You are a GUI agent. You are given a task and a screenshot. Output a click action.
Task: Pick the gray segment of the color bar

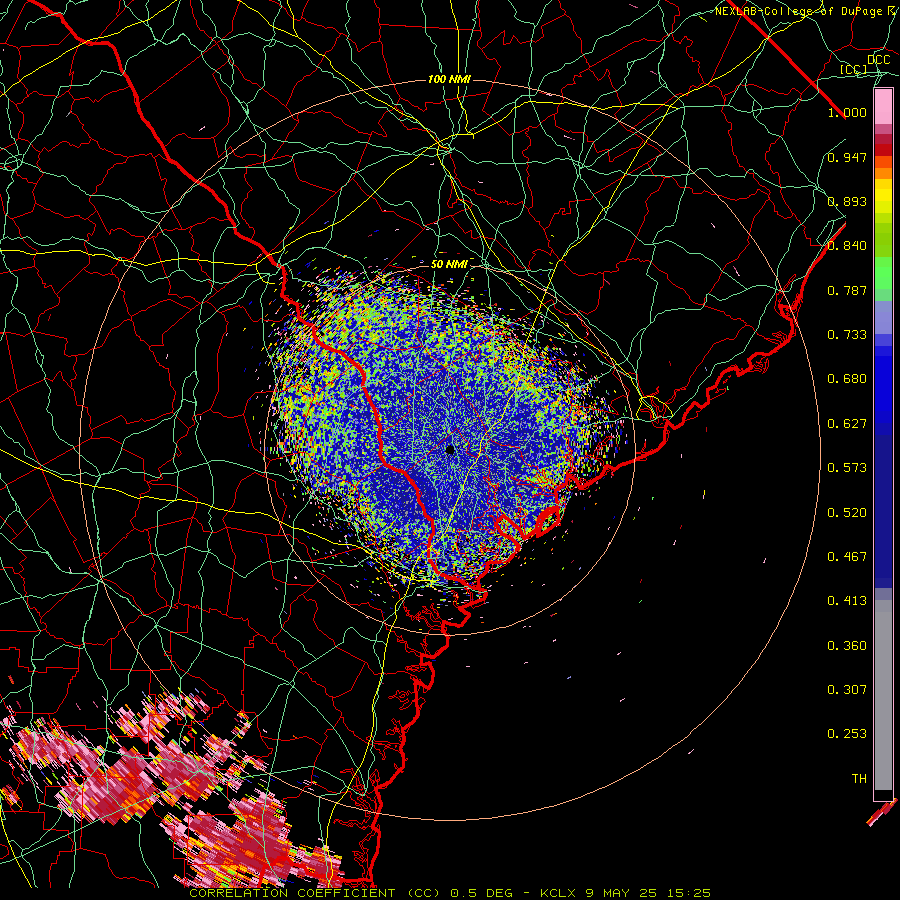(883, 695)
